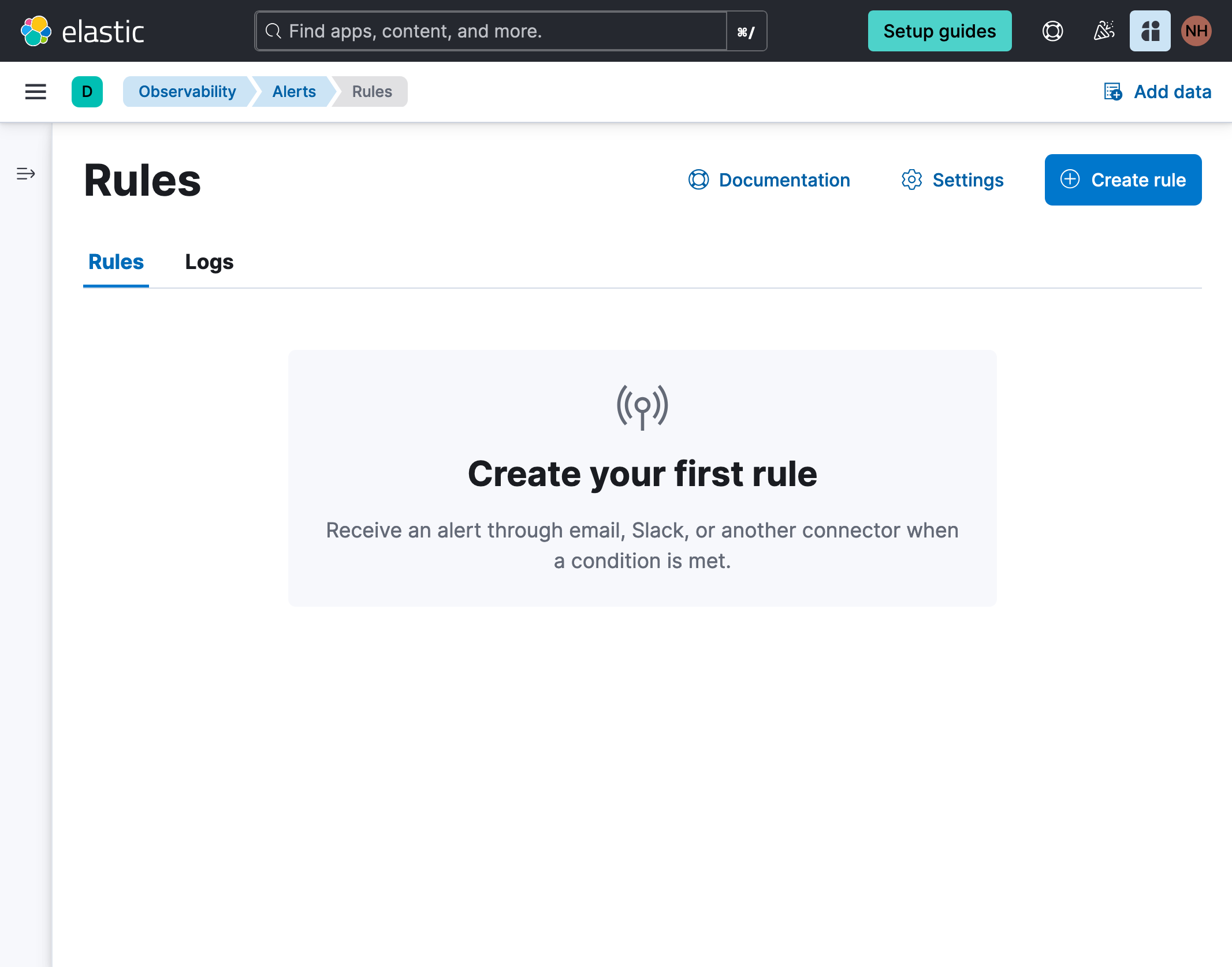Screen dimensions: 1232x967
Task: Switch to the Logs tab
Action: (208, 261)
